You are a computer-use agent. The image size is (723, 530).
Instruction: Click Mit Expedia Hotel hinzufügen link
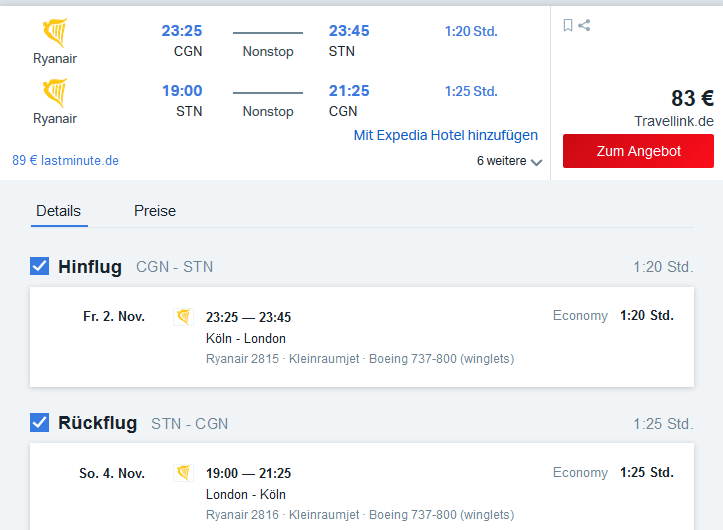pos(445,135)
